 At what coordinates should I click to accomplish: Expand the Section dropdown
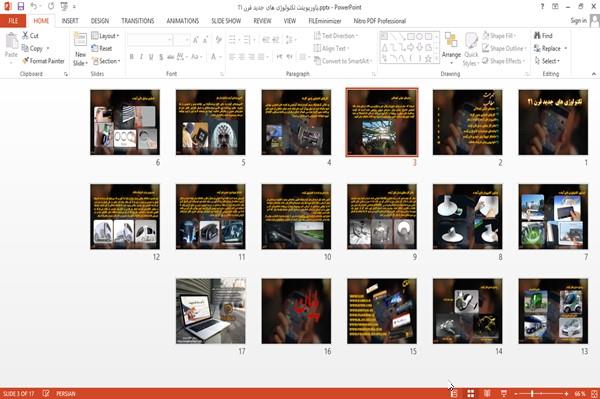coord(106,61)
